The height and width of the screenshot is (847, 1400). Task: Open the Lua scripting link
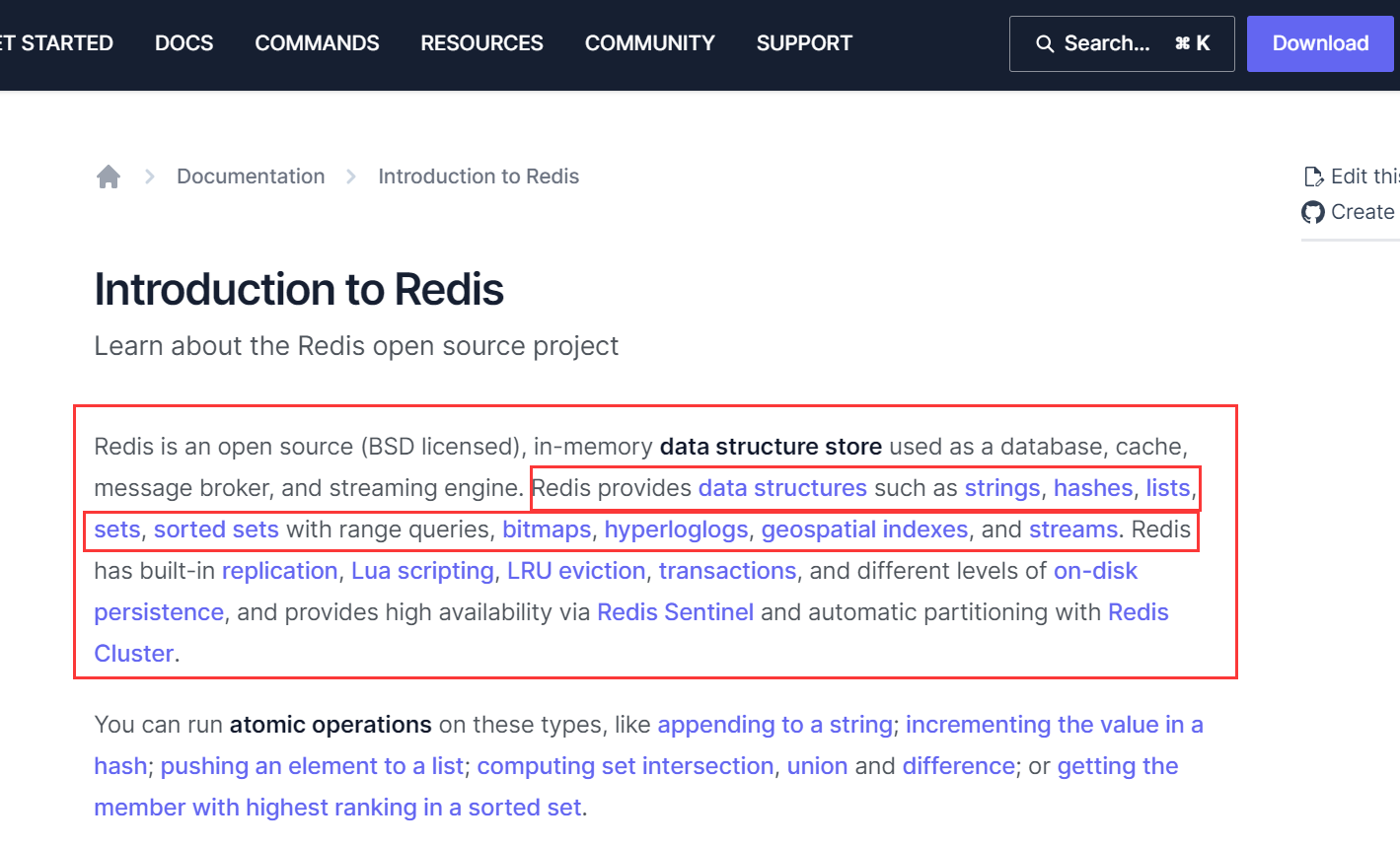click(422, 571)
